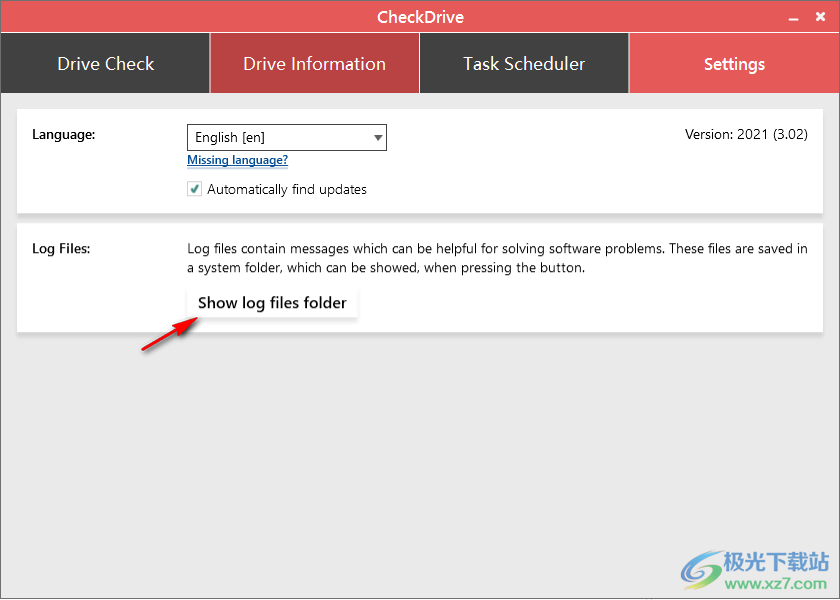Switch to the Drive Check tab
This screenshot has width=840, height=600.
click(105, 63)
